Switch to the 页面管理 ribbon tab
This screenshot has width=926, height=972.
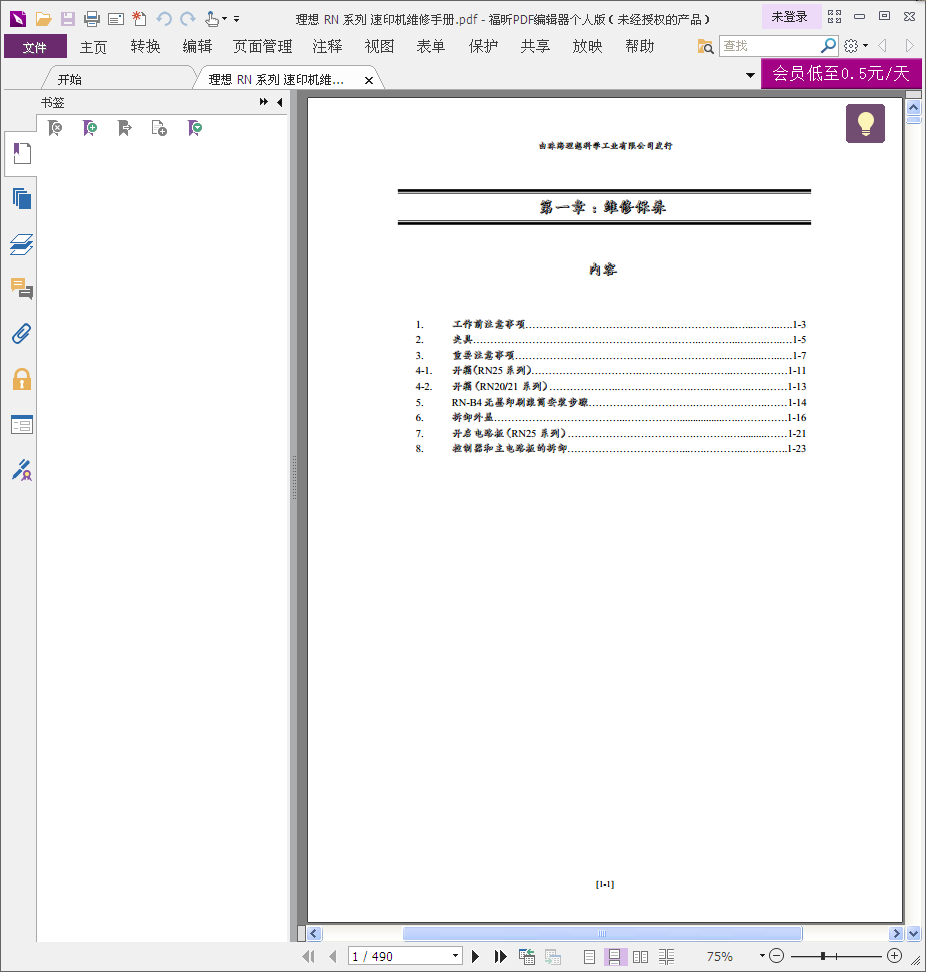pyautogui.click(x=262, y=46)
